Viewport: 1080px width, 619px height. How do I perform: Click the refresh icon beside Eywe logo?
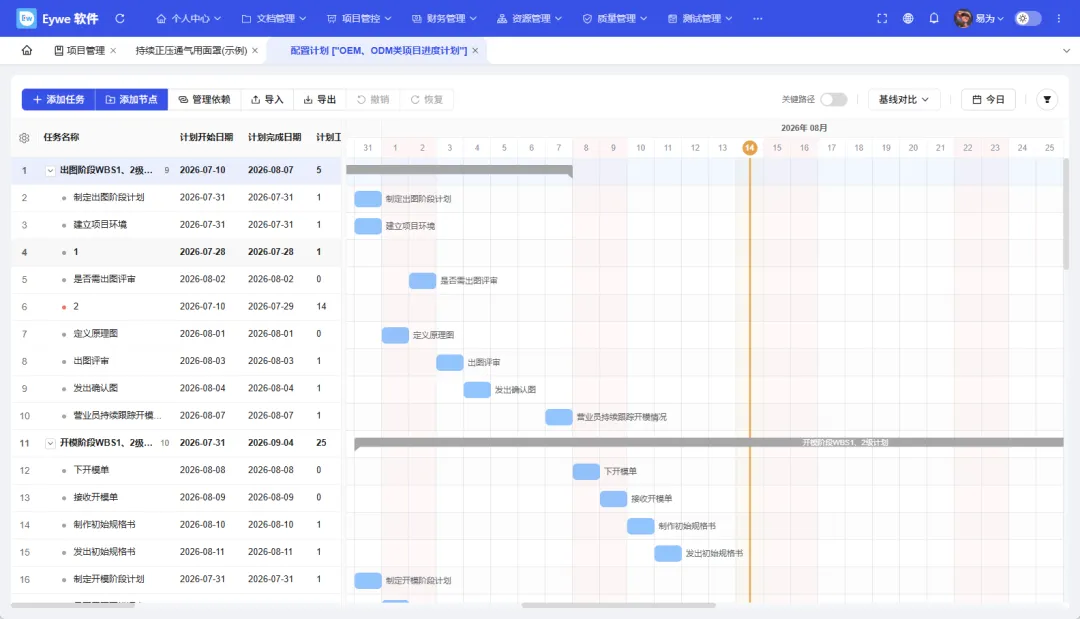click(120, 19)
